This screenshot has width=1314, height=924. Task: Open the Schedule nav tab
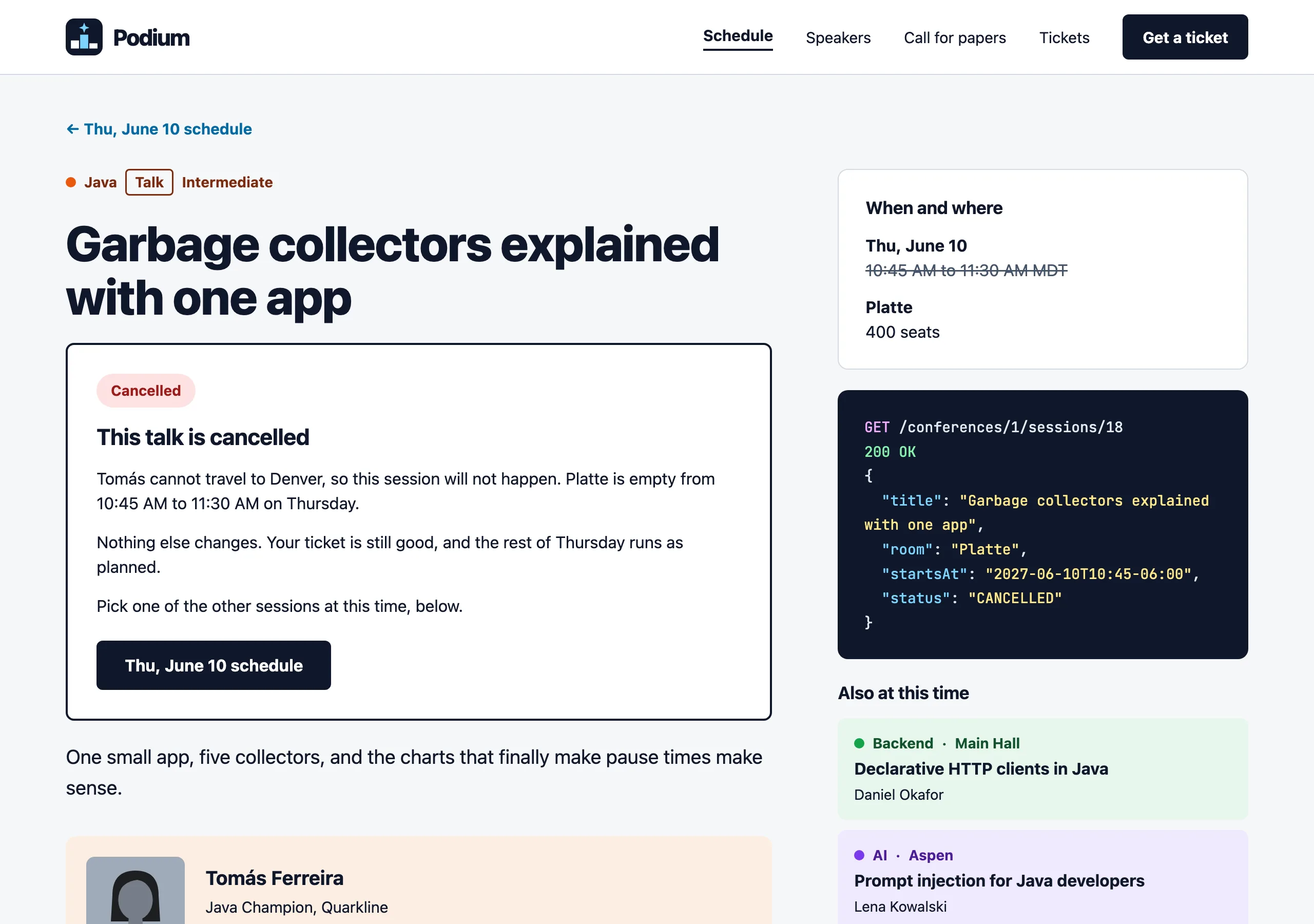pyautogui.click(x=738, y=36)
